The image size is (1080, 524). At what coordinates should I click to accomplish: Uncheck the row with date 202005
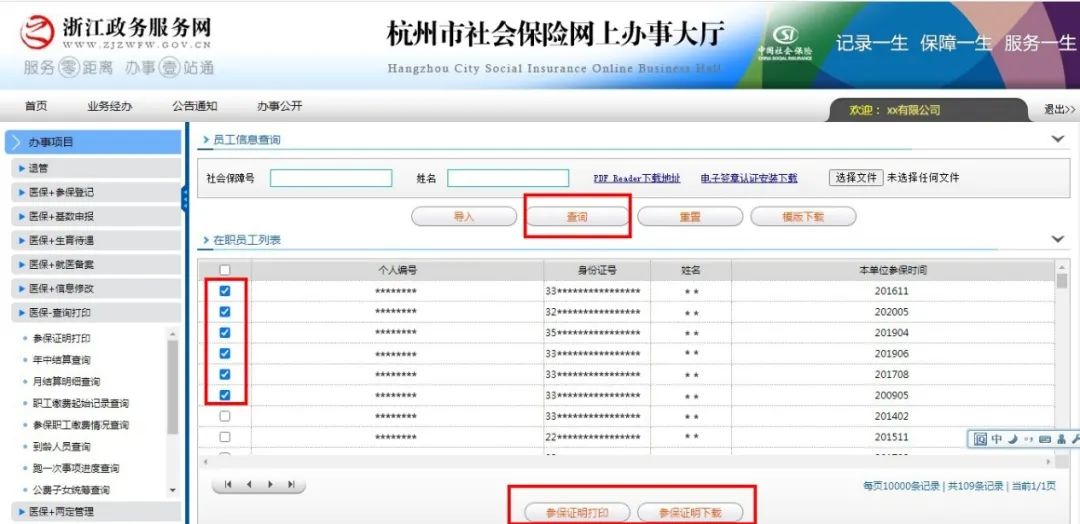pos(225,312)
